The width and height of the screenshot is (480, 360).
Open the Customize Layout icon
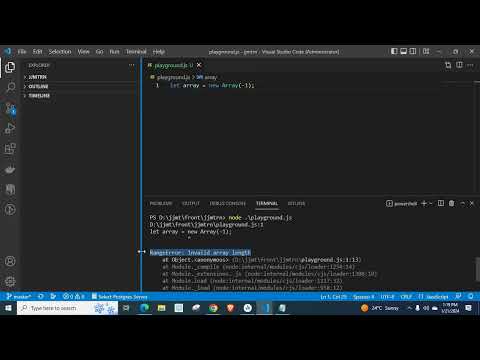pos(426,51)
